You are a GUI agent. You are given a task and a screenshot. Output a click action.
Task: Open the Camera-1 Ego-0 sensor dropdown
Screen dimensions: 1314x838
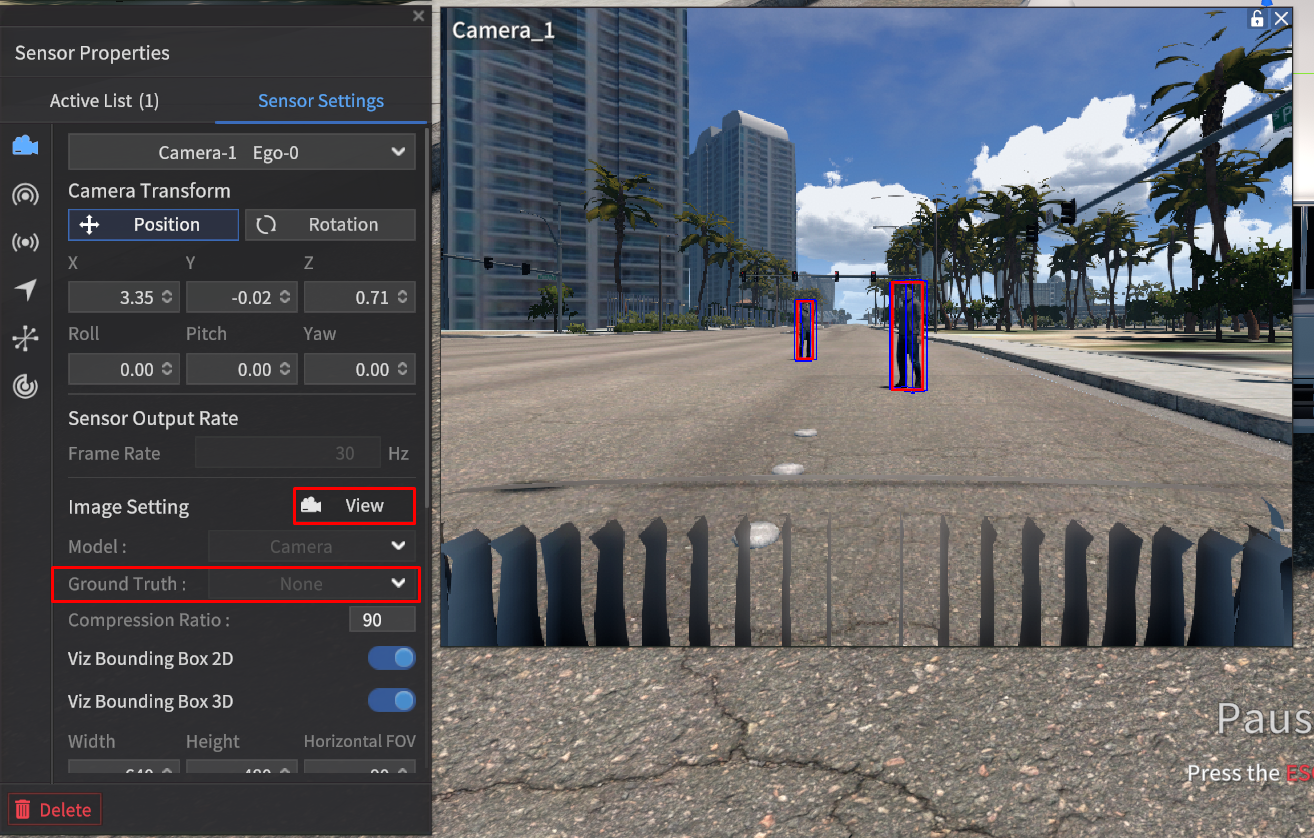241,153
